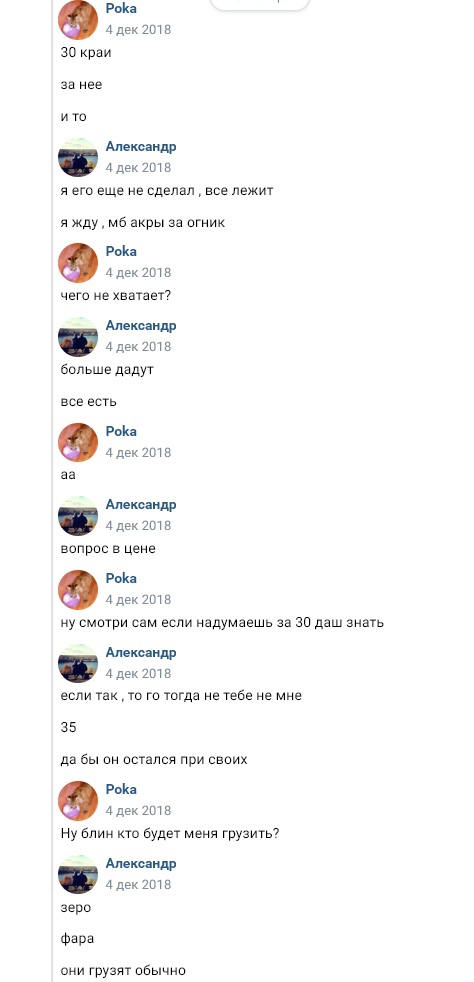474x982 pixels.
Task: Click Poka's avatar above "Ну блин кто будет меня грузить?"
Action: pos(78,801)
